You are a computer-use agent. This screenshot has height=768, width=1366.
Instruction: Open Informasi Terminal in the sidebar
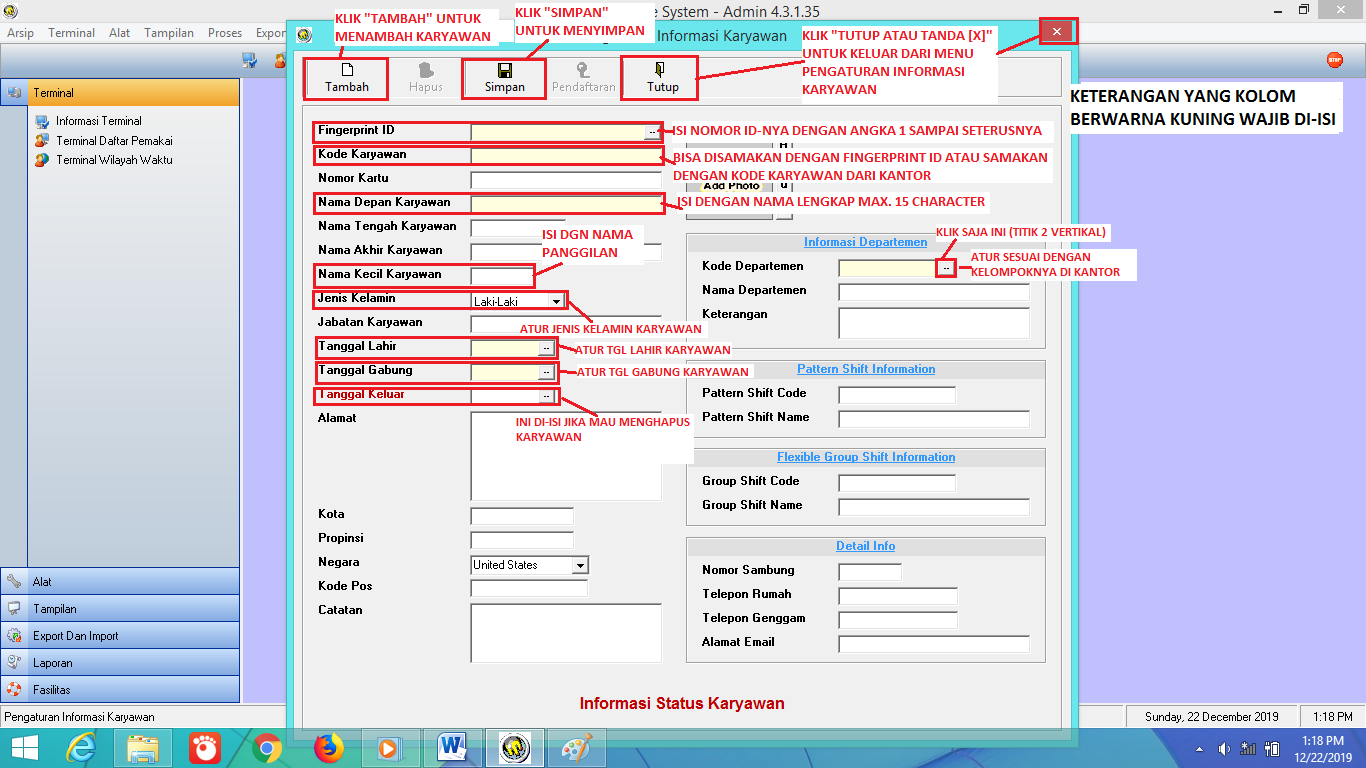(x=98, y=121)
